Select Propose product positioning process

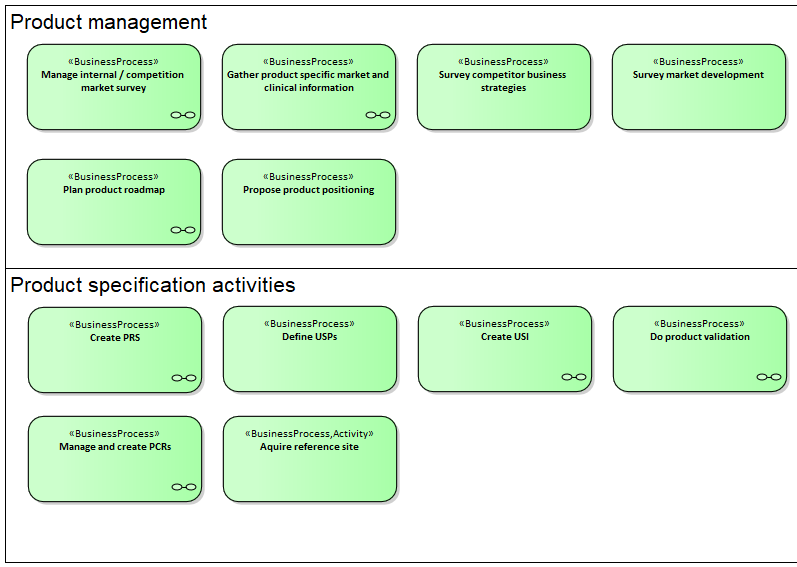(x=308, y=215)
